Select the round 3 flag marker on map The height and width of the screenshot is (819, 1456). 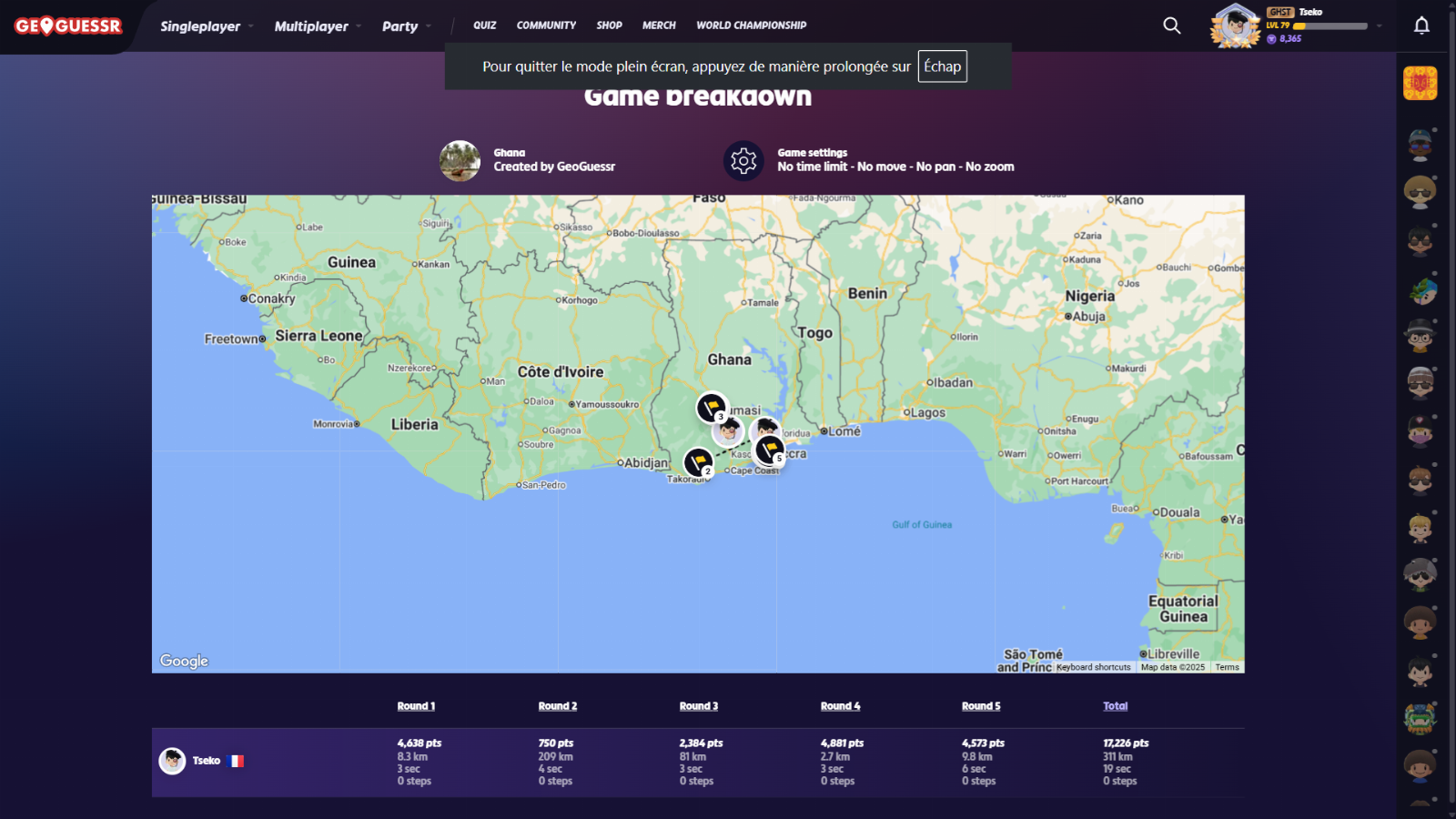pyautogui.click(x=712, y=407)
